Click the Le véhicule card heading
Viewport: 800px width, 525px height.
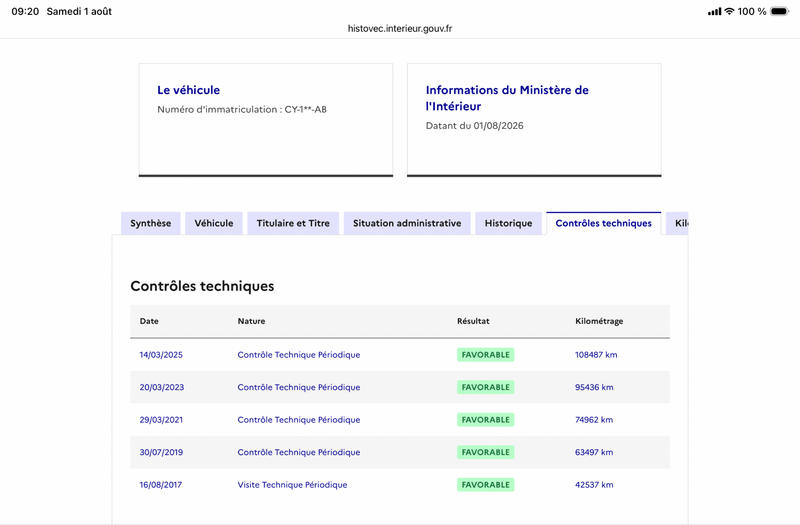[x=189, y=90]
